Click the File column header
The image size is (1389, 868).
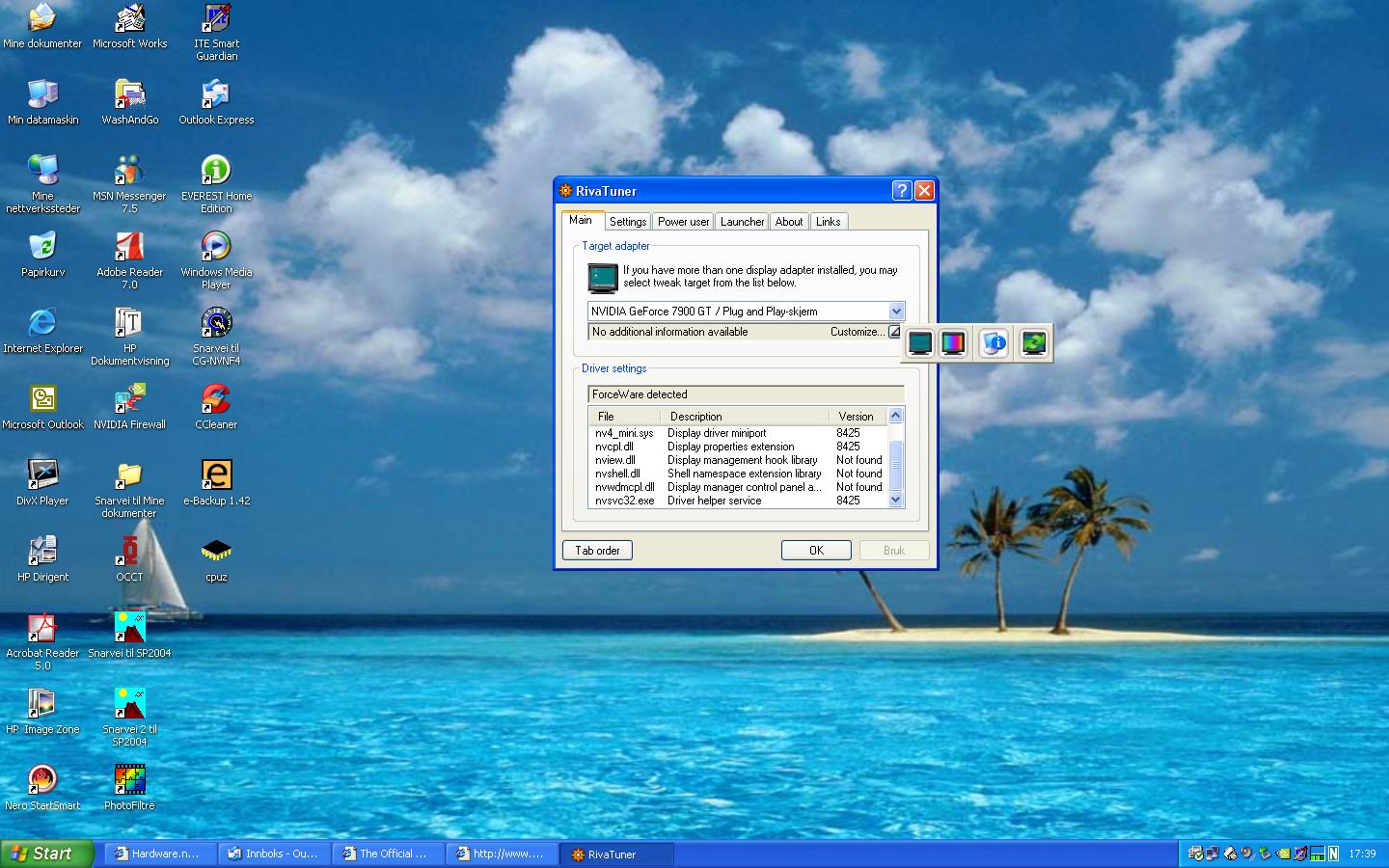tap(624, 417)
